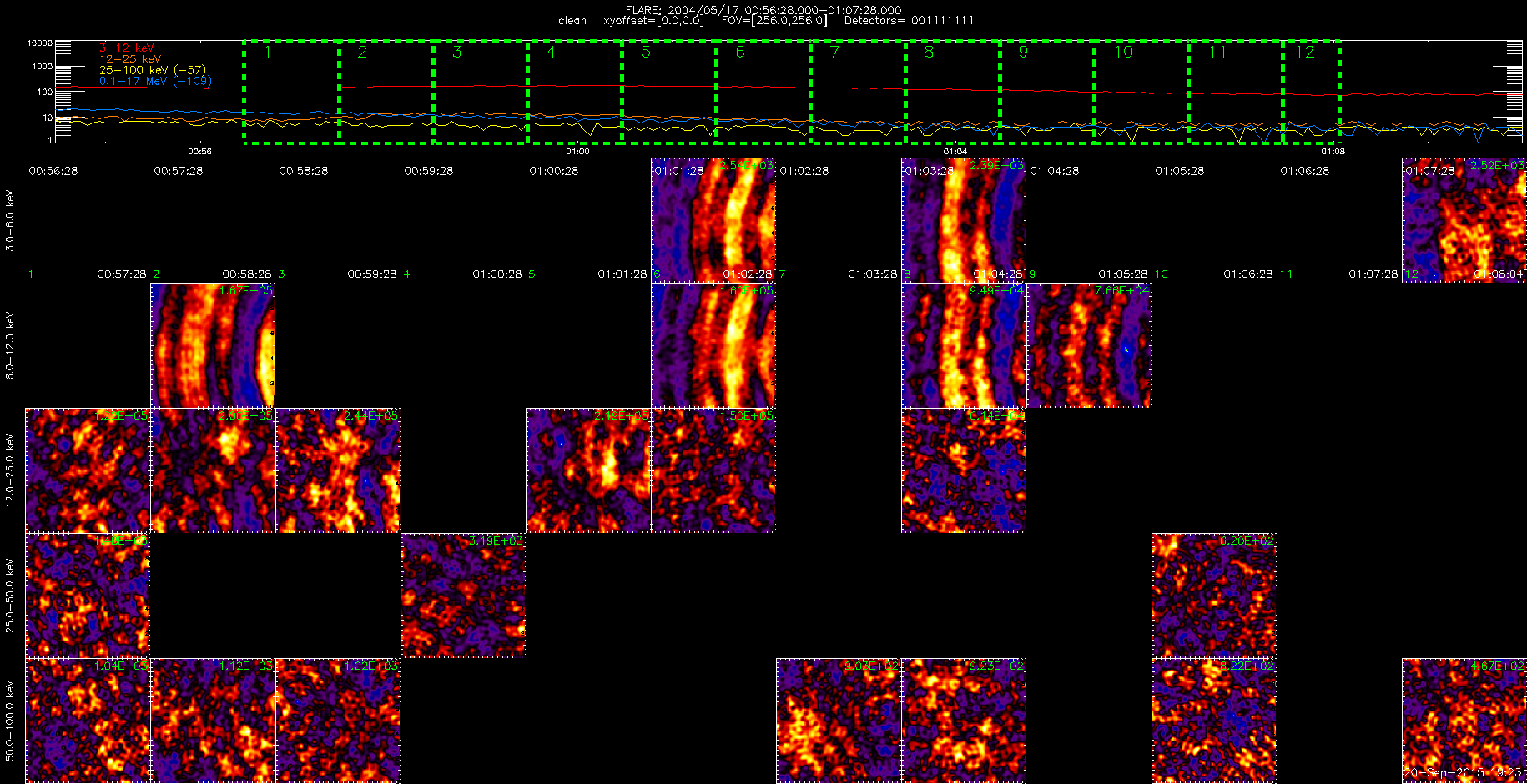Select the 6.0-12.0 keV image labeled 9.49E+04
The width and height of the screenshot is (1527, 784).
964,345
